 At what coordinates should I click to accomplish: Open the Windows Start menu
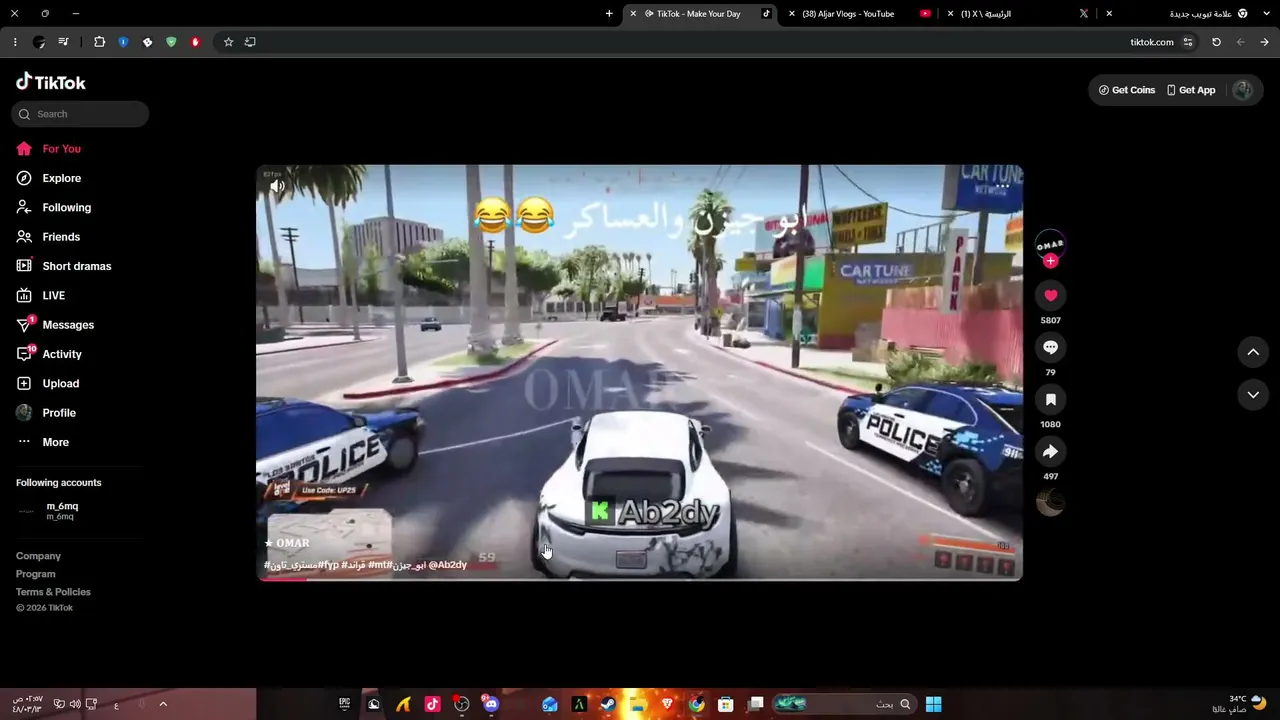[933, 704]
